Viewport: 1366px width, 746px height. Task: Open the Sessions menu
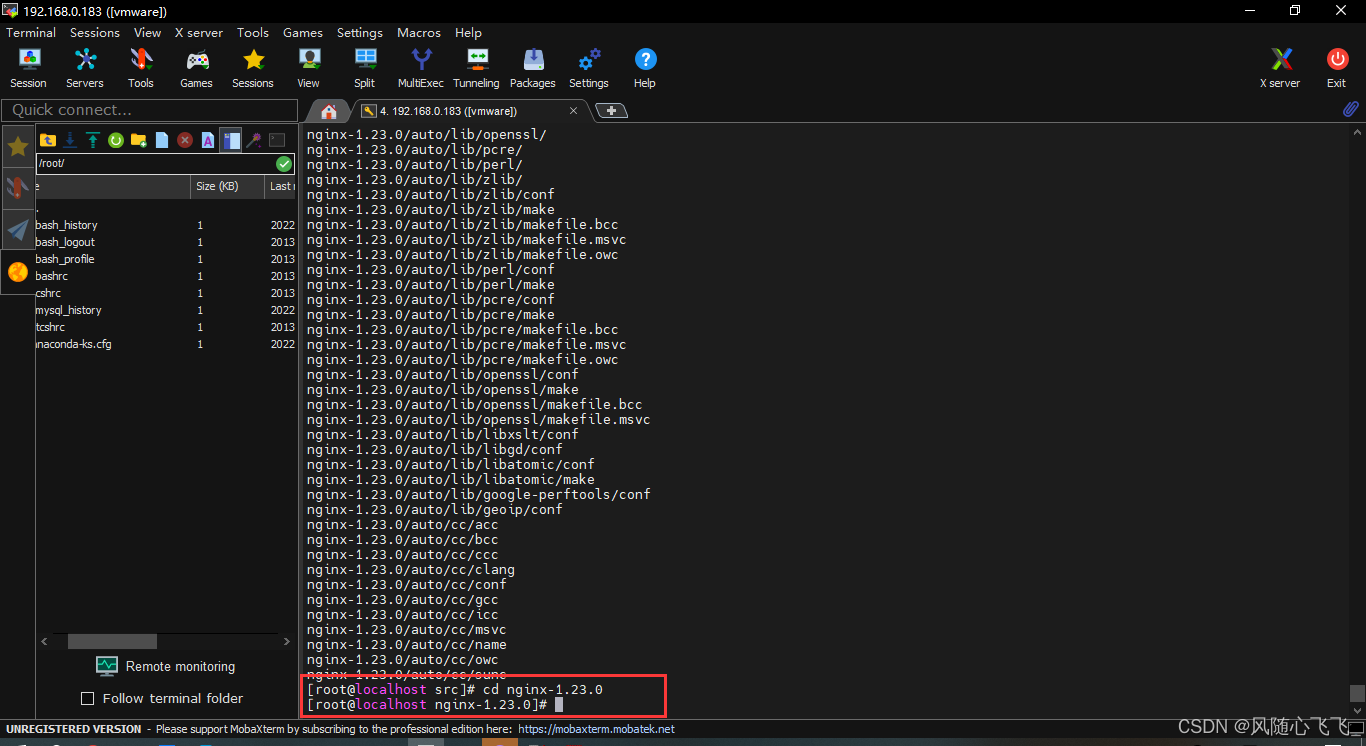[95, 32]
